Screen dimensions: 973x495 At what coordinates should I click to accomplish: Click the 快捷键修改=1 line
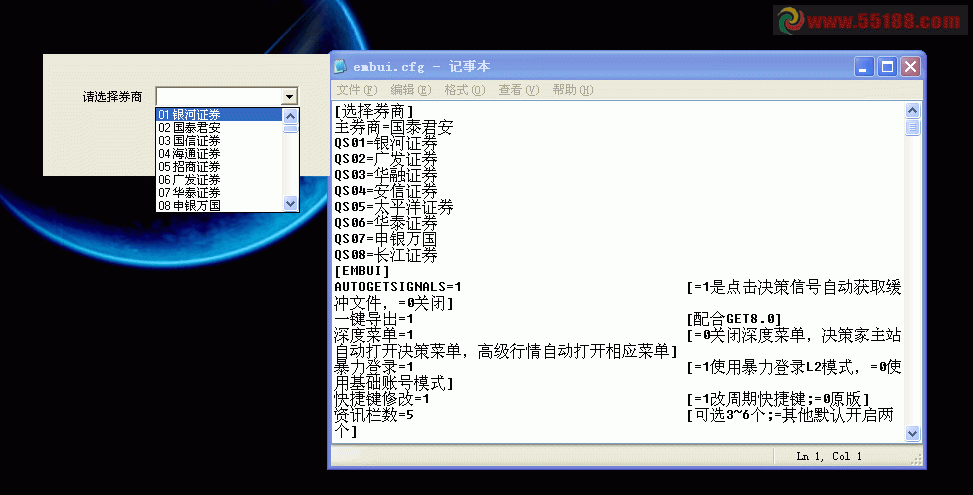tap(382, 399)
